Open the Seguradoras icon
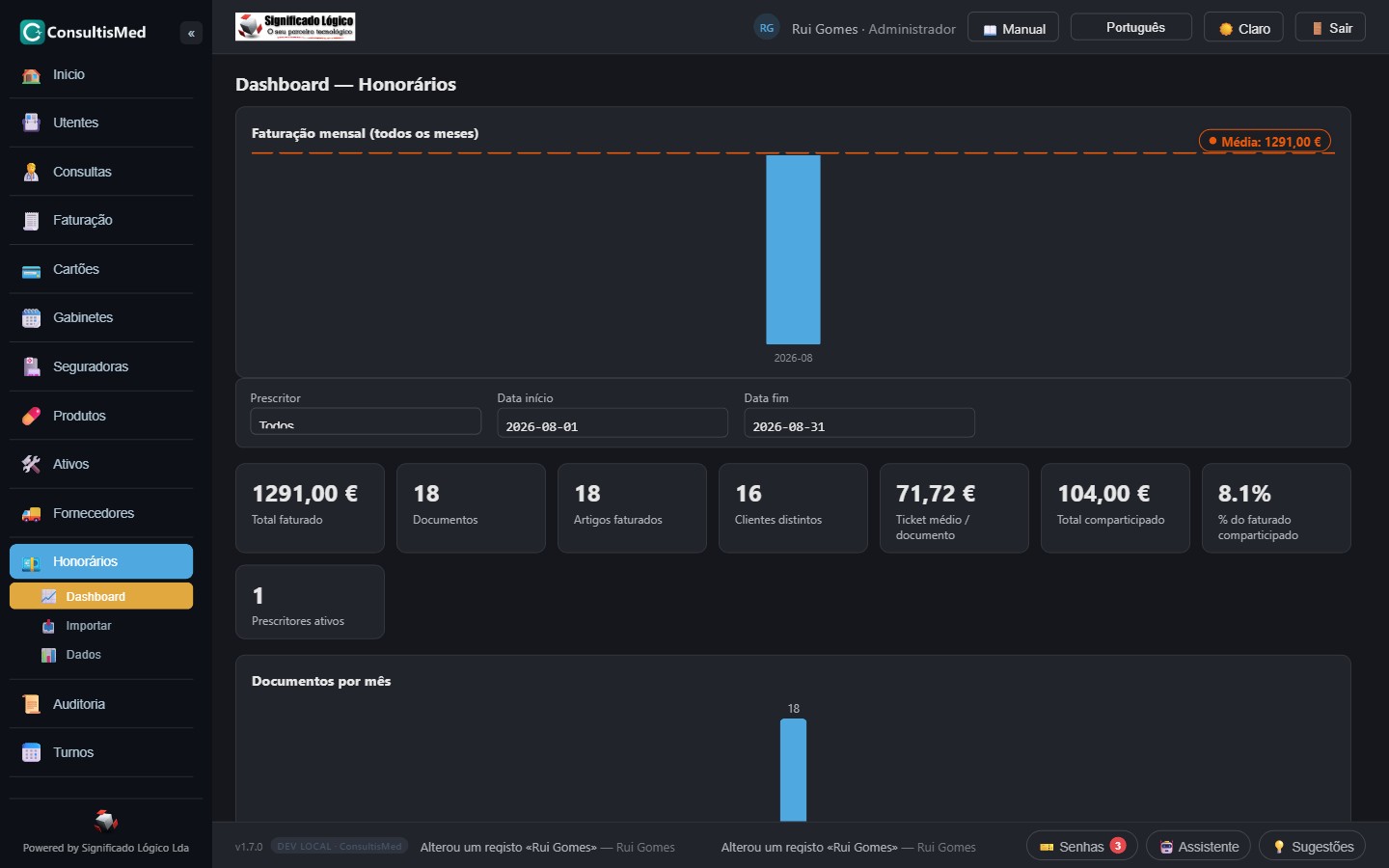The height and width of the screenshot is (868, 1389). 32,367
